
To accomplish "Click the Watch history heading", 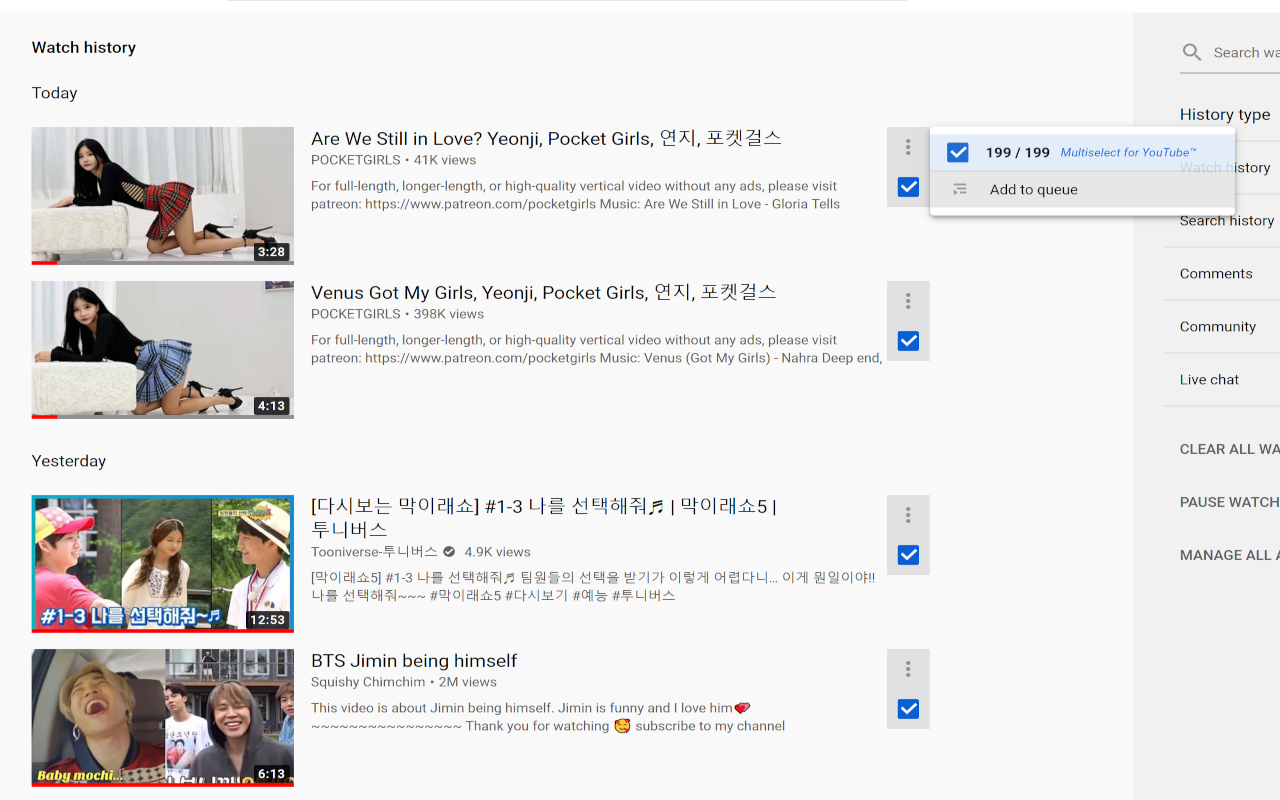I will point(84,48).
